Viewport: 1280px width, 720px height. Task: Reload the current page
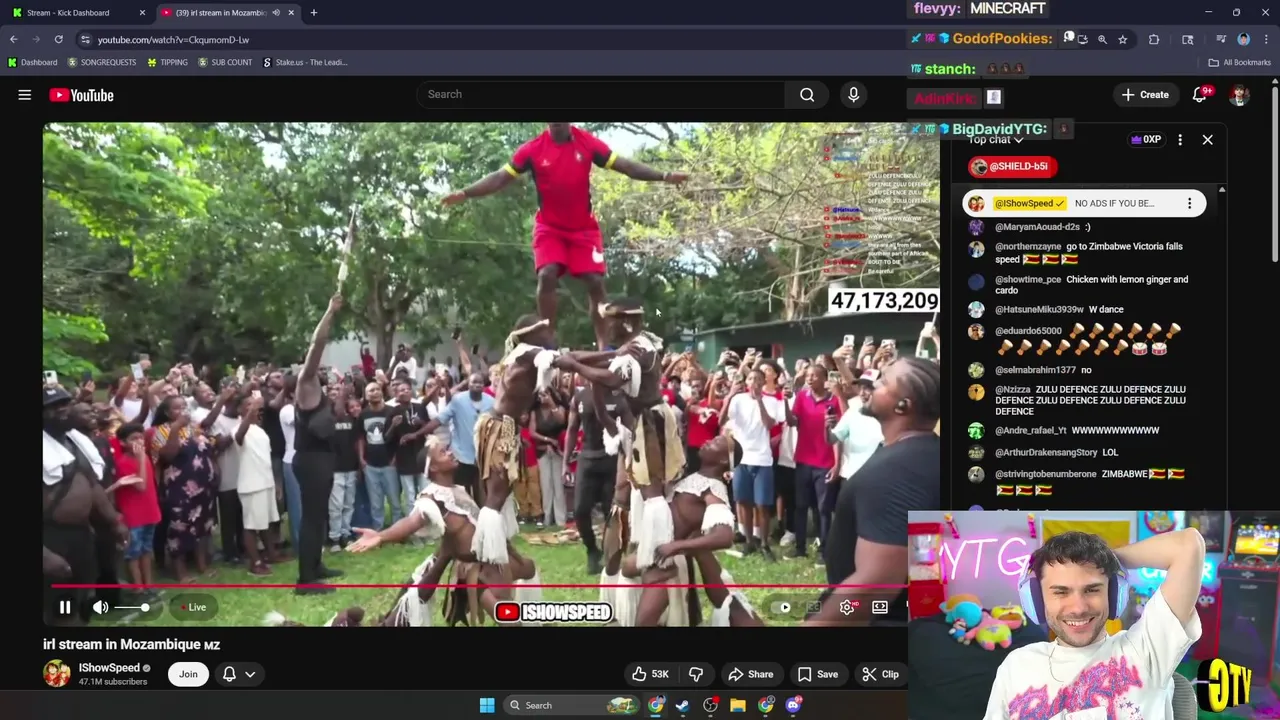click(x=59, y=39)
